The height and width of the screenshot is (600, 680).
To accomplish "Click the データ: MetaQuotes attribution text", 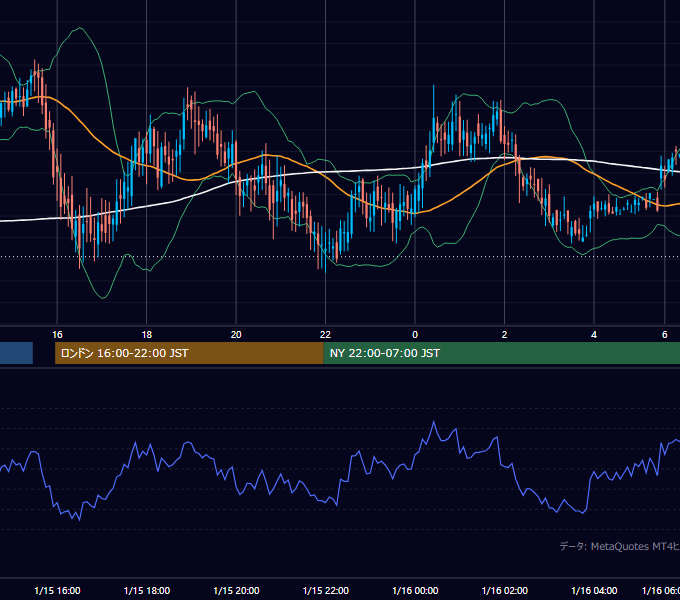I will (619, 546).
